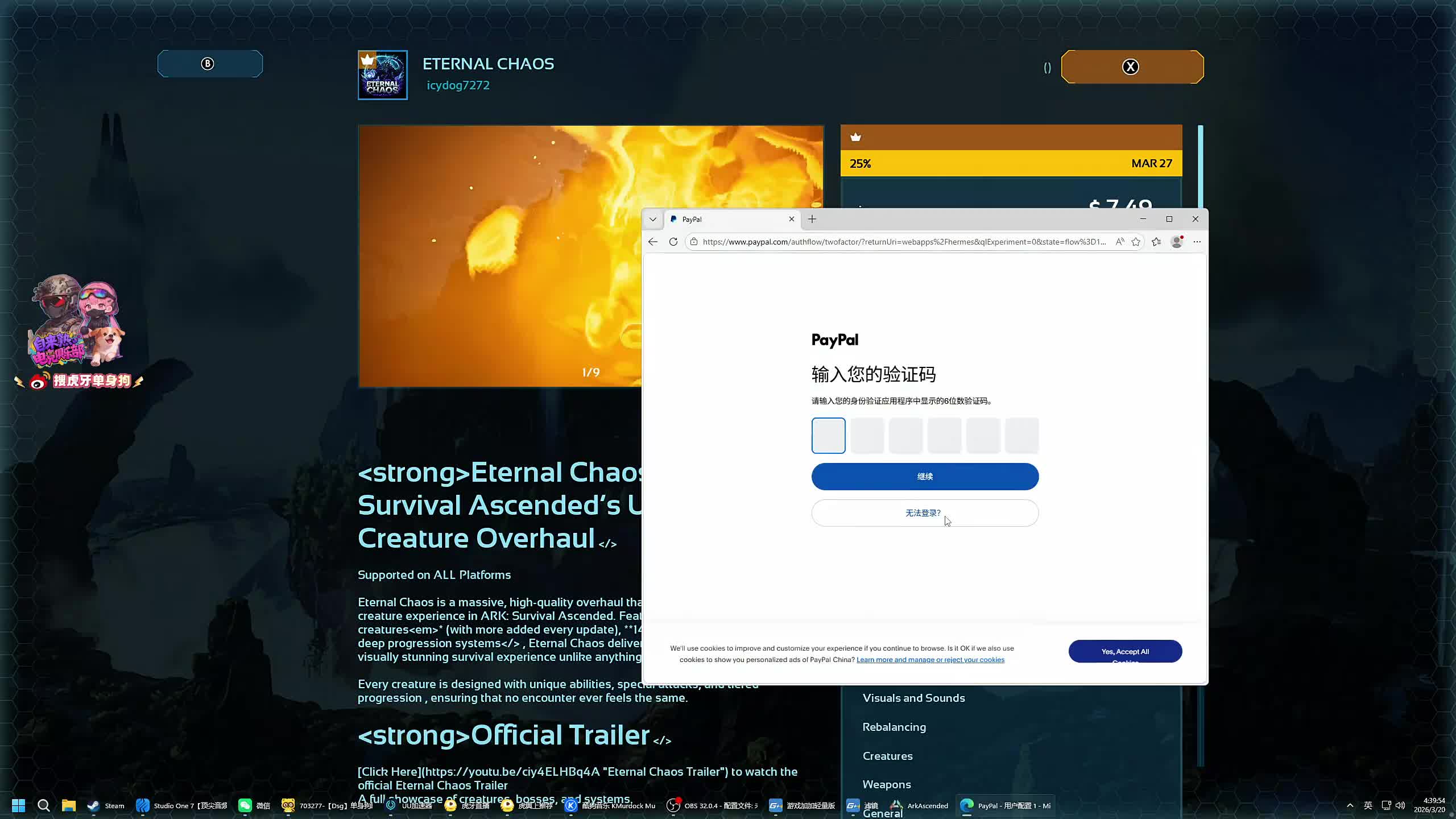The height and width of the screenshot is (819, 1456).
Task: Refresh the PayPal page
Action: tap(673, 242)
